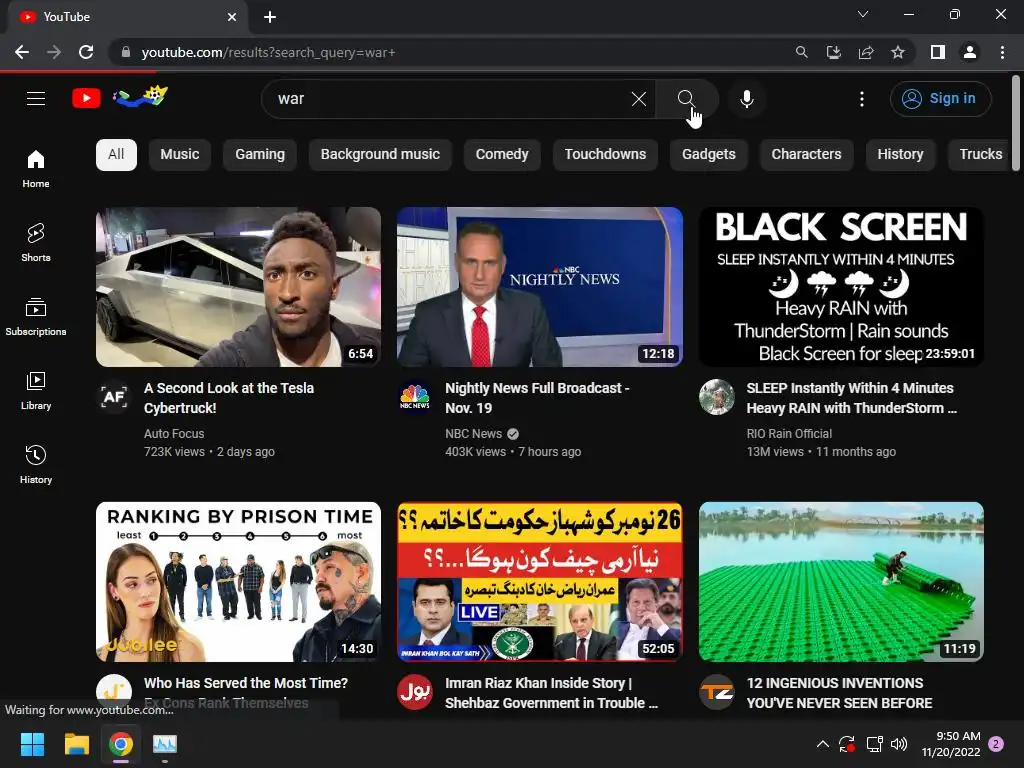Screen dimensions: 1024x768
Task: Start voice search with the microphone
Action: point(746,99)
